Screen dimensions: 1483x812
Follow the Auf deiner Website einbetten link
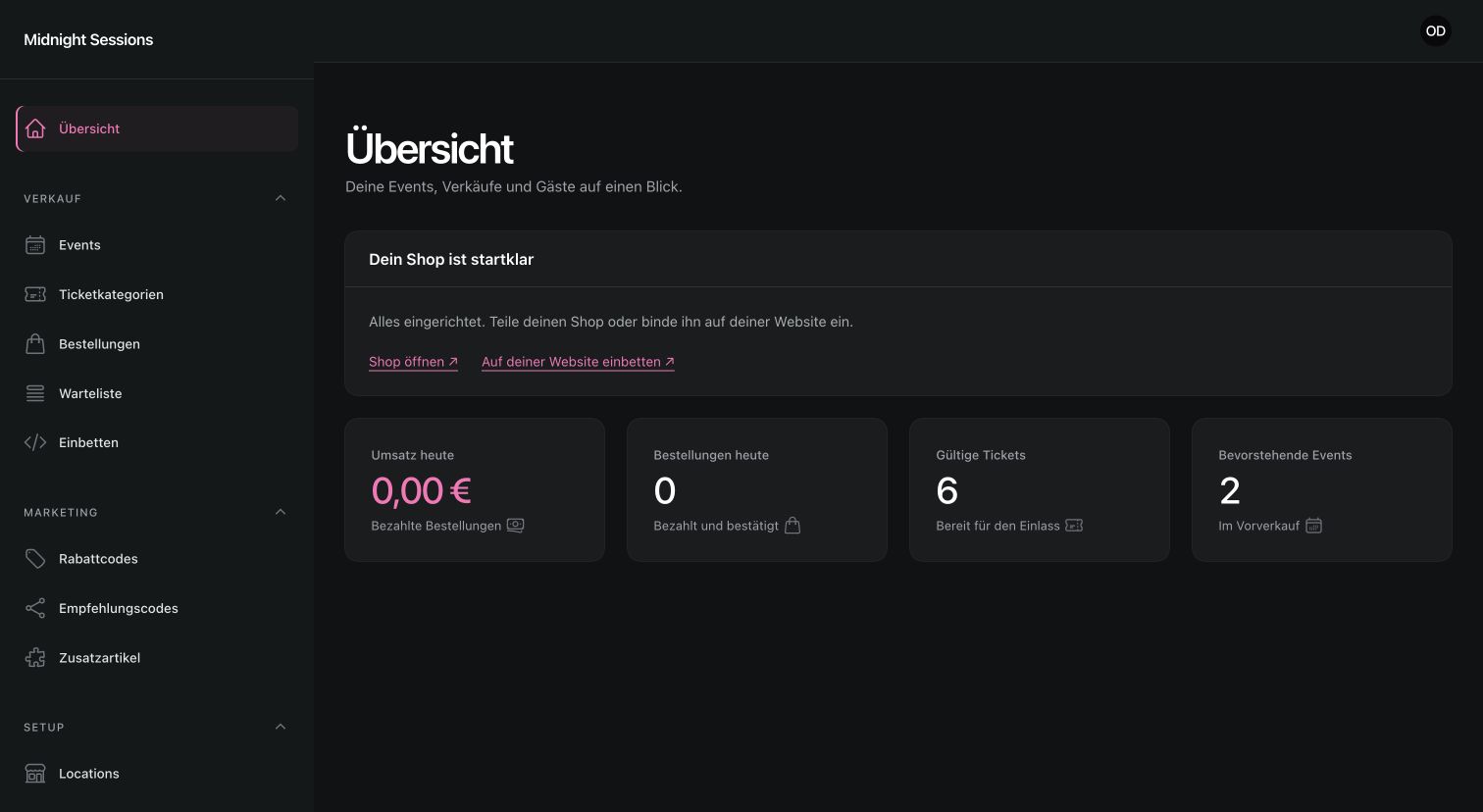click(578, 362)
